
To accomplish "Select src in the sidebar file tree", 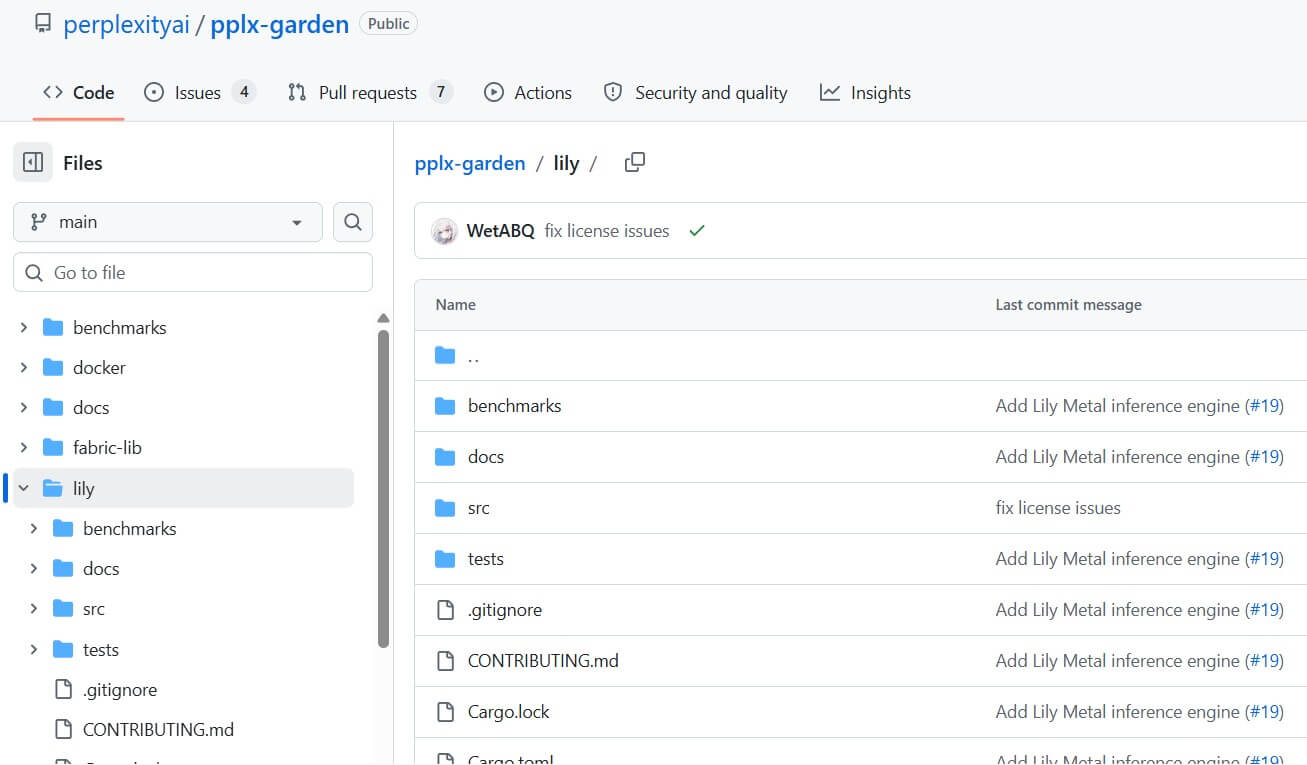I will [x=94, y=609].
